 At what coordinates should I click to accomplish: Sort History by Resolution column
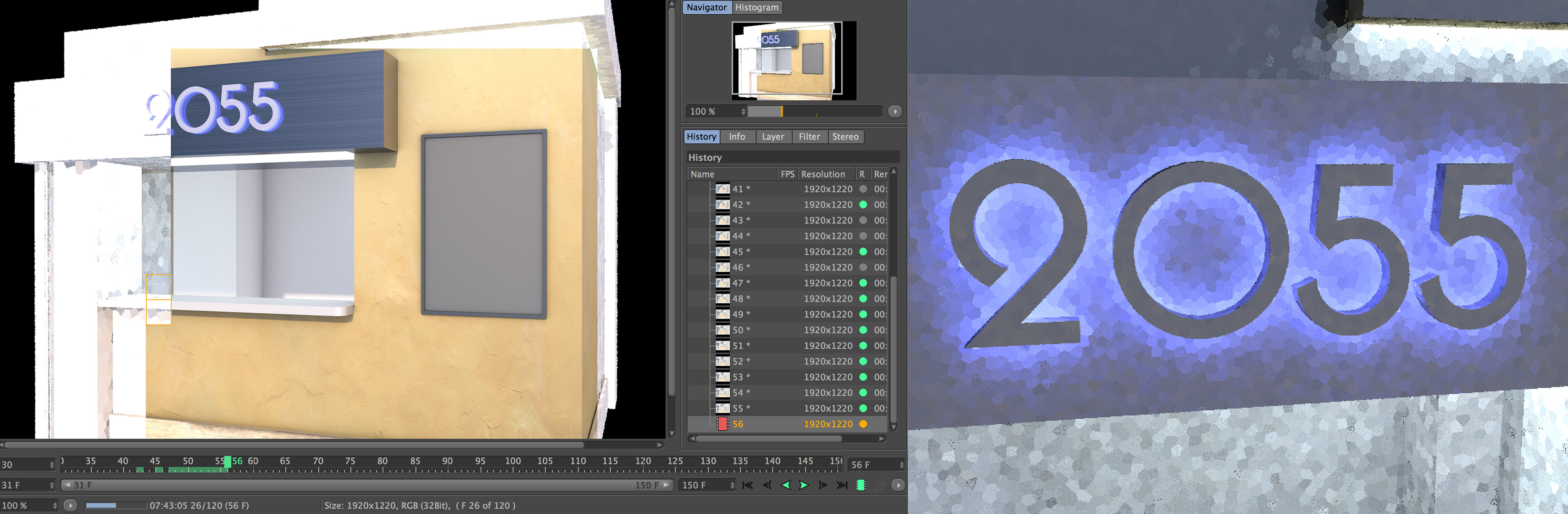point(826,174)
